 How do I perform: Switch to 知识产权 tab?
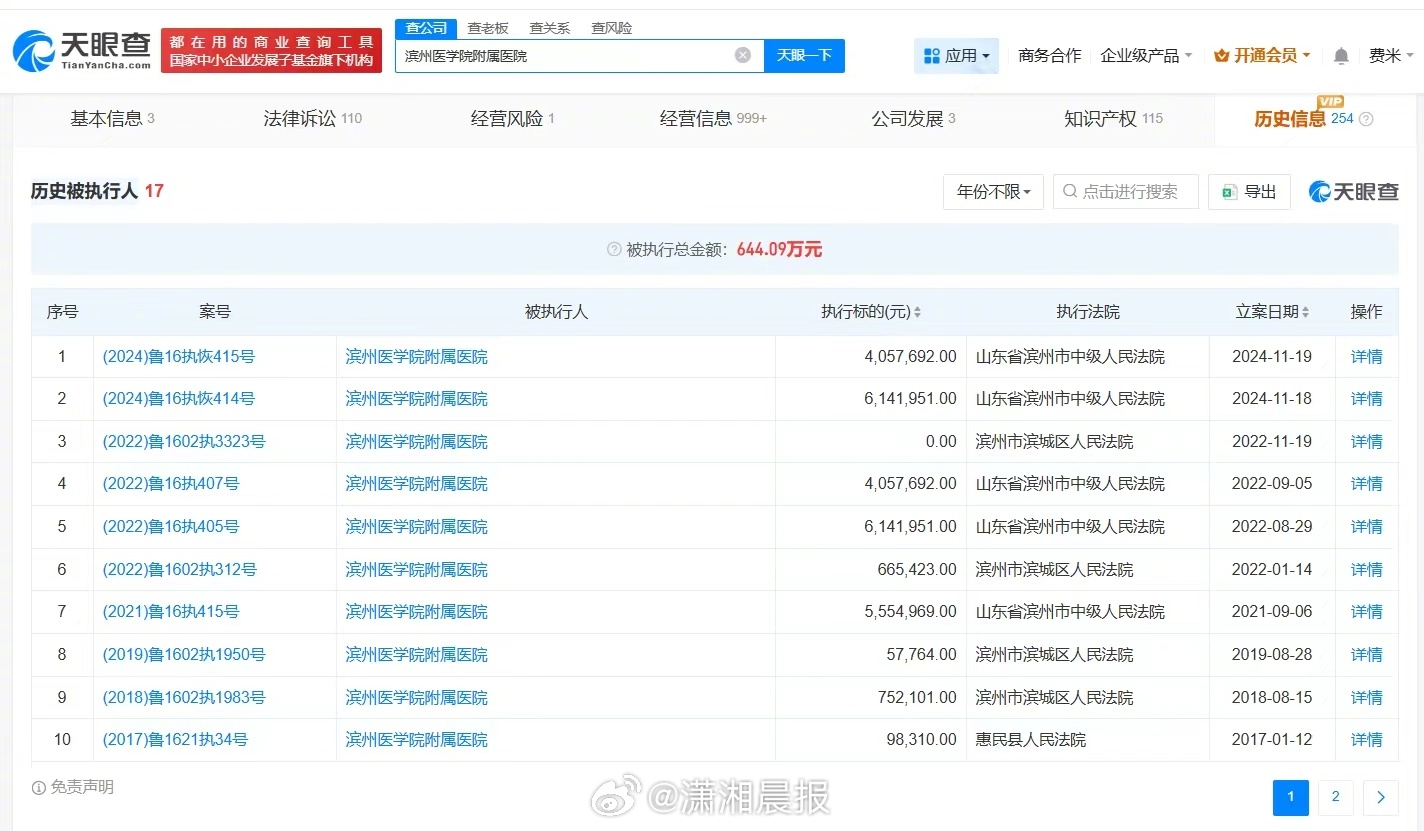click(x=1113, y=119)
